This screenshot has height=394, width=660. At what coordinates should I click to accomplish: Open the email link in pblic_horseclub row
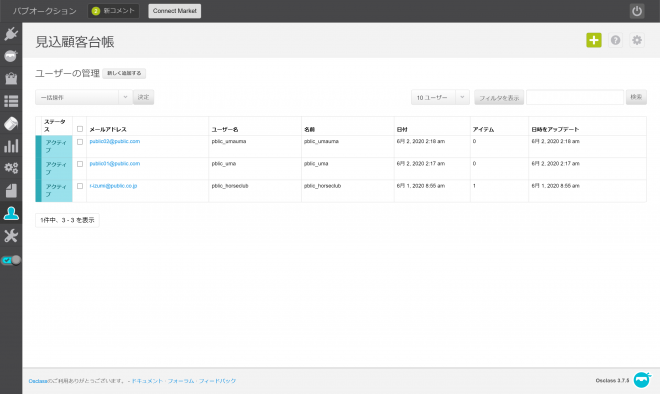(x=113, y=186)
